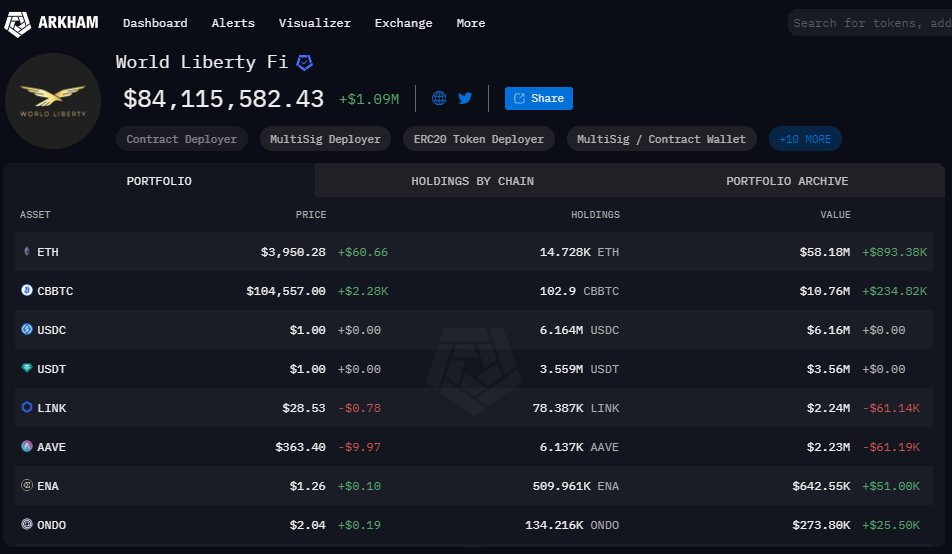This screenshot has height=554, width=952.
Task: Expand the +10 MORE tags
Action: click(805, 138)
